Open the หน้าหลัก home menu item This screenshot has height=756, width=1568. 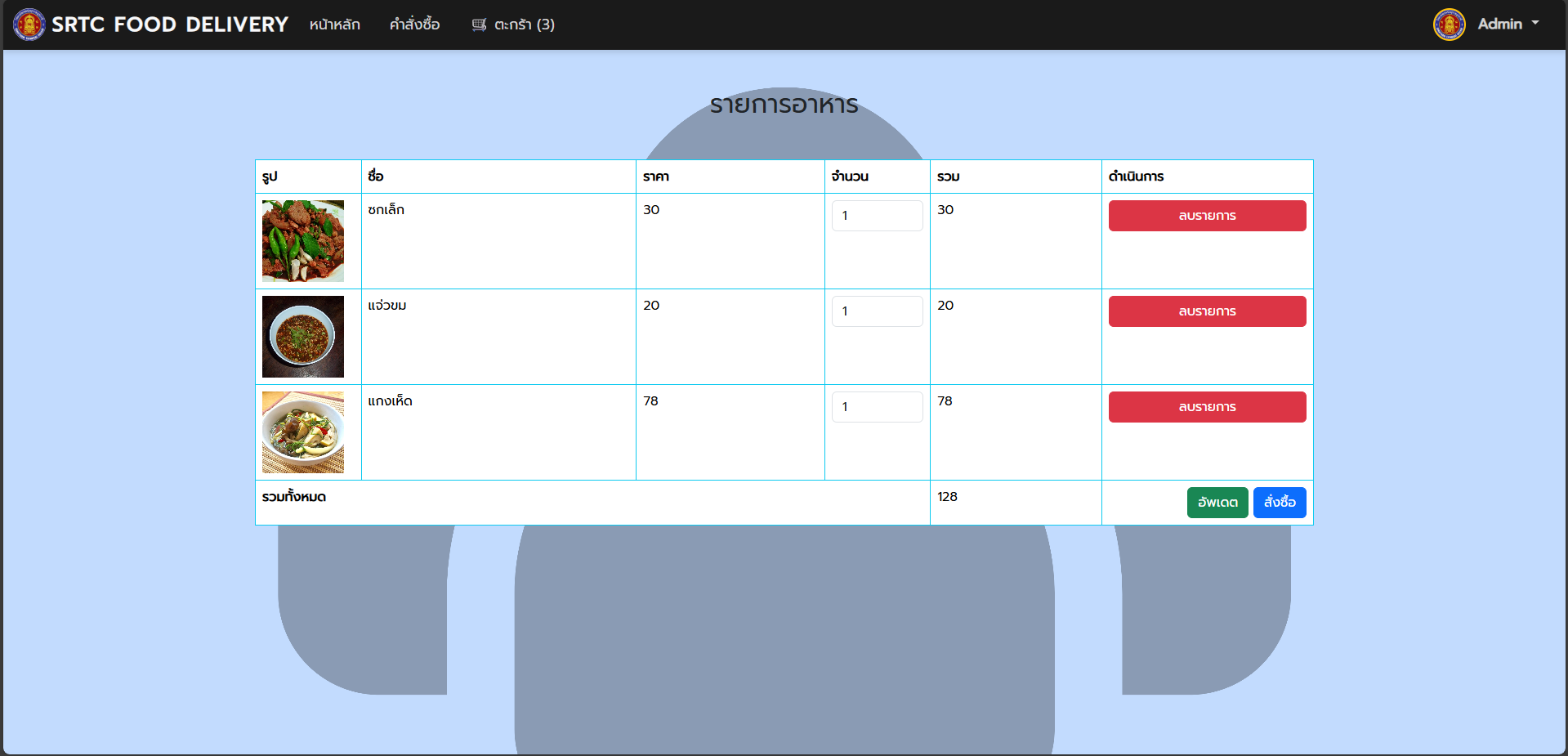(x=334, y=25)
